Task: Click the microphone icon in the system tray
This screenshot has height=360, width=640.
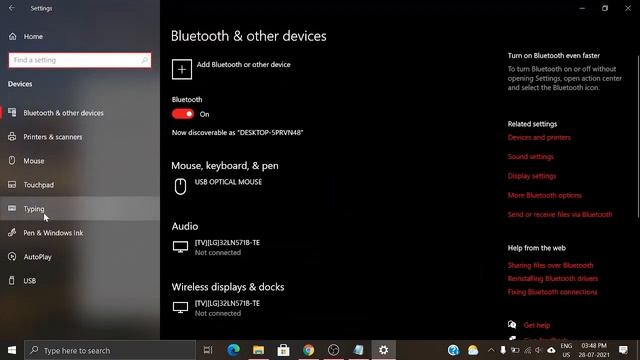Action: (503, 350)
